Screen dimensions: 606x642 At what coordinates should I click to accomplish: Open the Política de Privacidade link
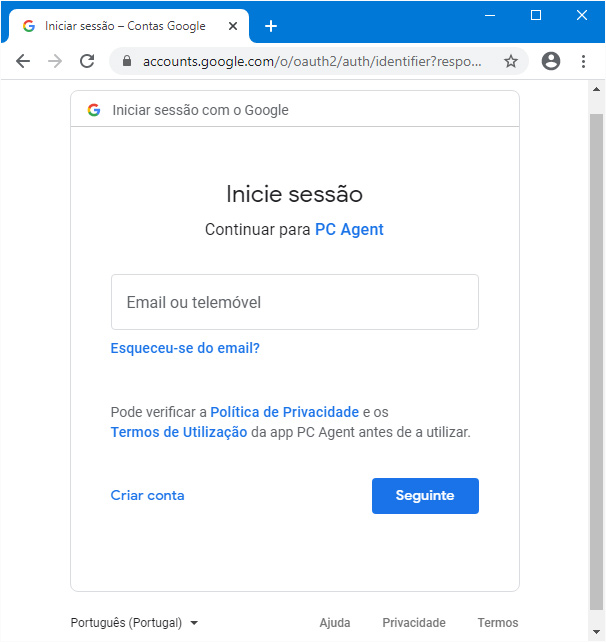(x=285, y=412)
